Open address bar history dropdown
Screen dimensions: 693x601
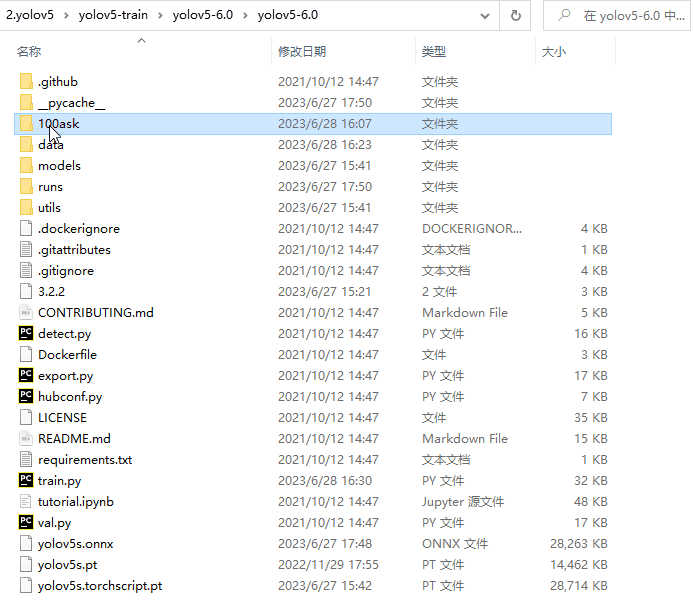(483, 16)
